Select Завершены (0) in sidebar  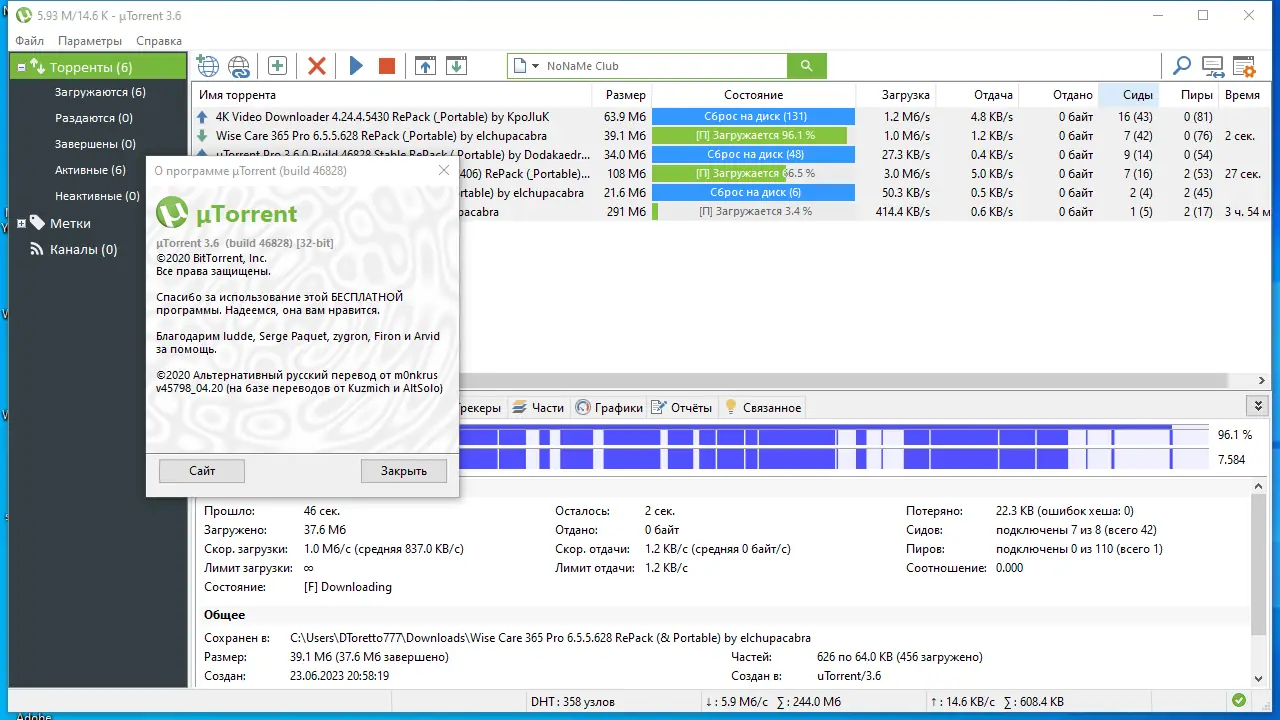click(x=95, y=144)
